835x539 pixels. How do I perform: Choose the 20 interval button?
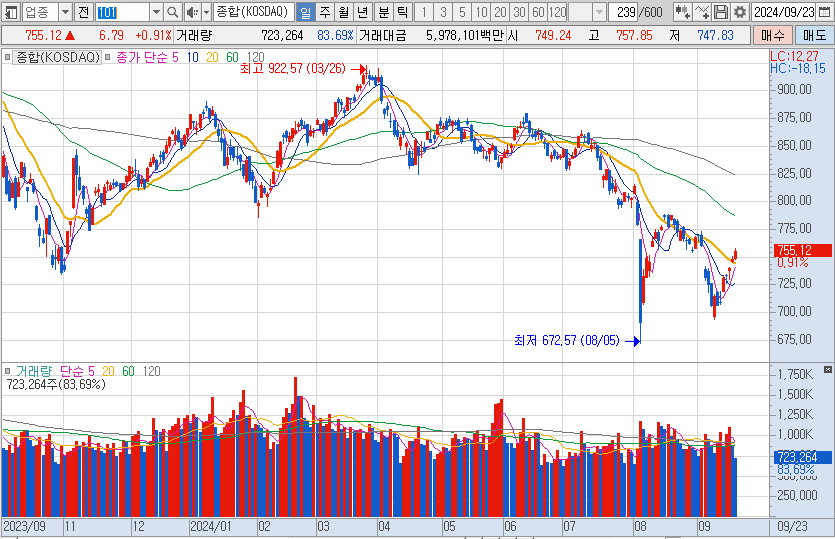(x=501, y=12)
